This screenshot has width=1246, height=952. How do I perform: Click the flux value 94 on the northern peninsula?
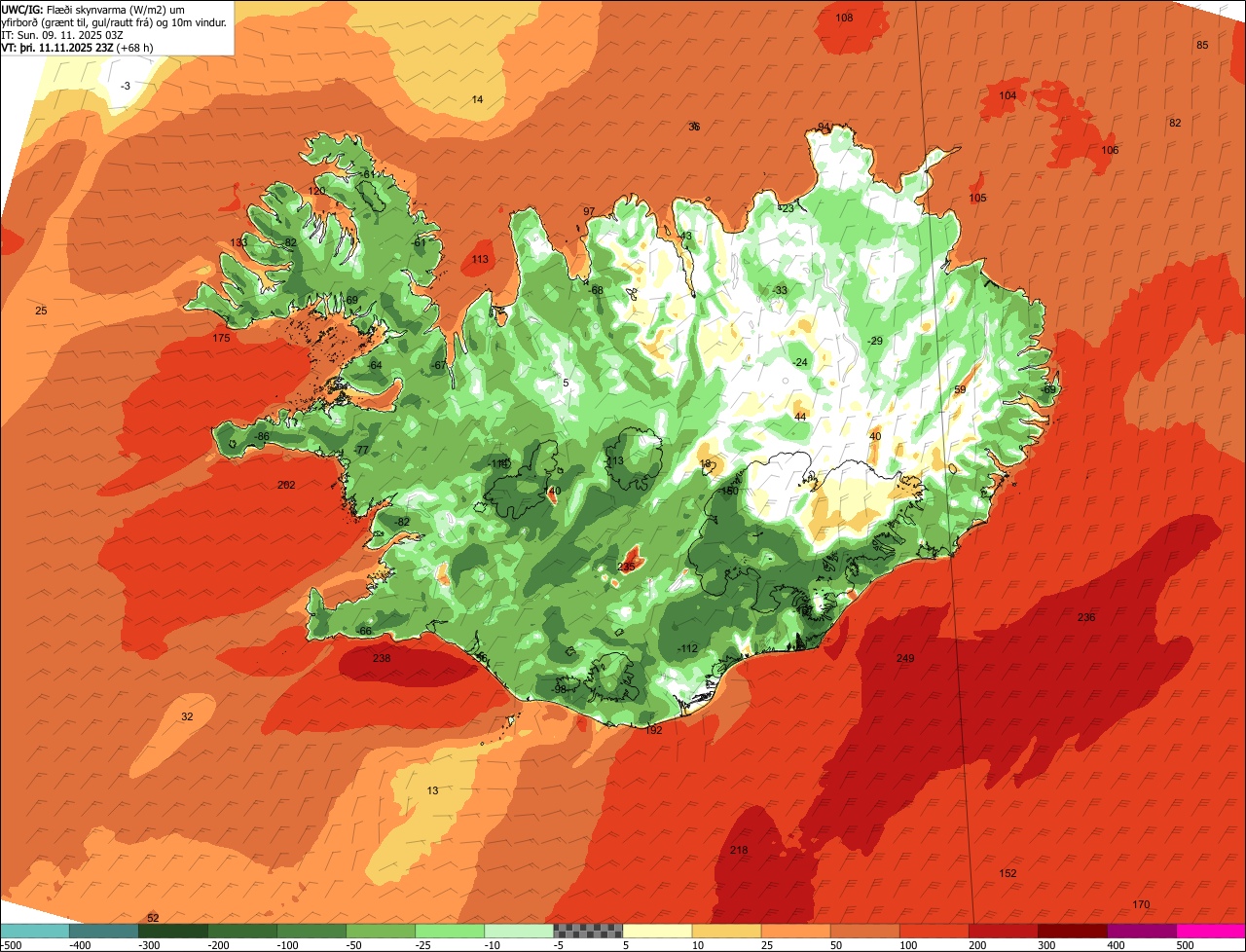click(x=824, y=128)
